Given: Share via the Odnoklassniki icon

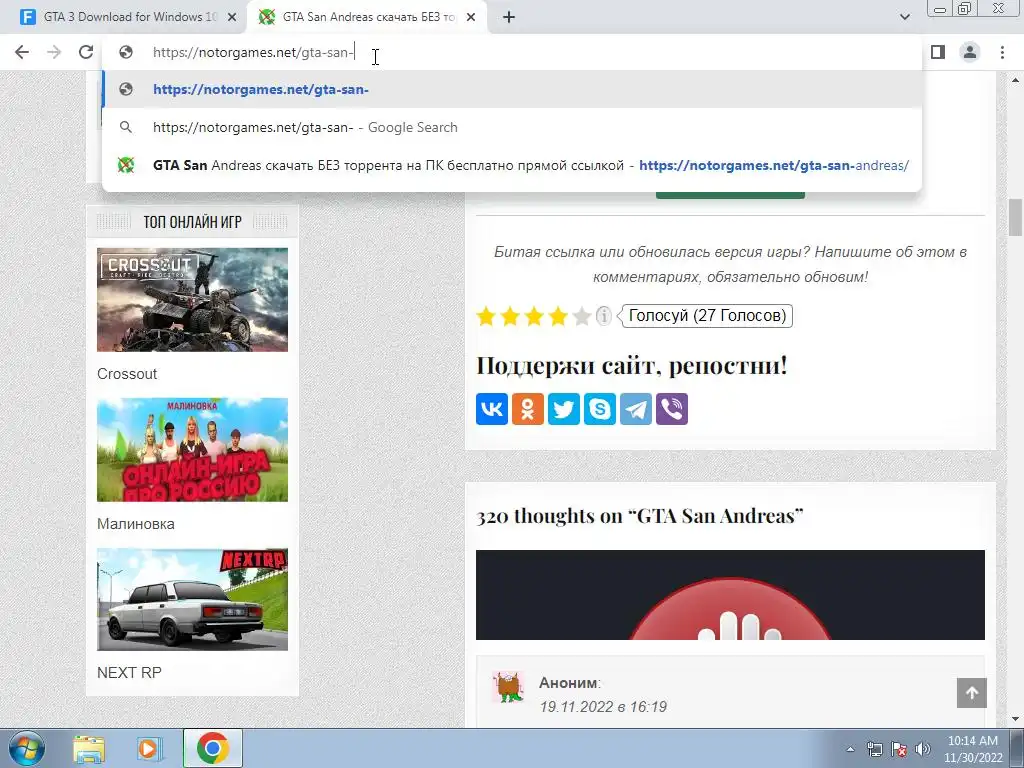Looking at the screenshot, I should 528,409.
